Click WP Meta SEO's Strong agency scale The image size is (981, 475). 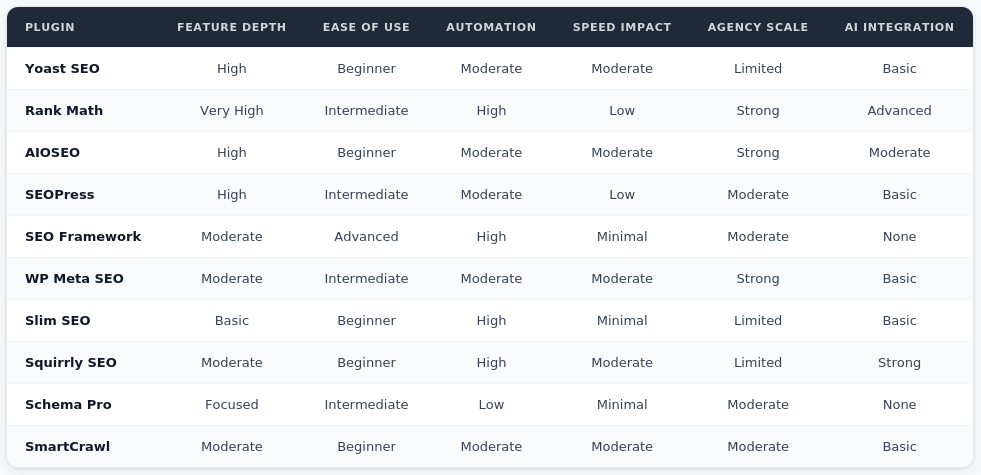pyautogui.click(x=758, y=278)
